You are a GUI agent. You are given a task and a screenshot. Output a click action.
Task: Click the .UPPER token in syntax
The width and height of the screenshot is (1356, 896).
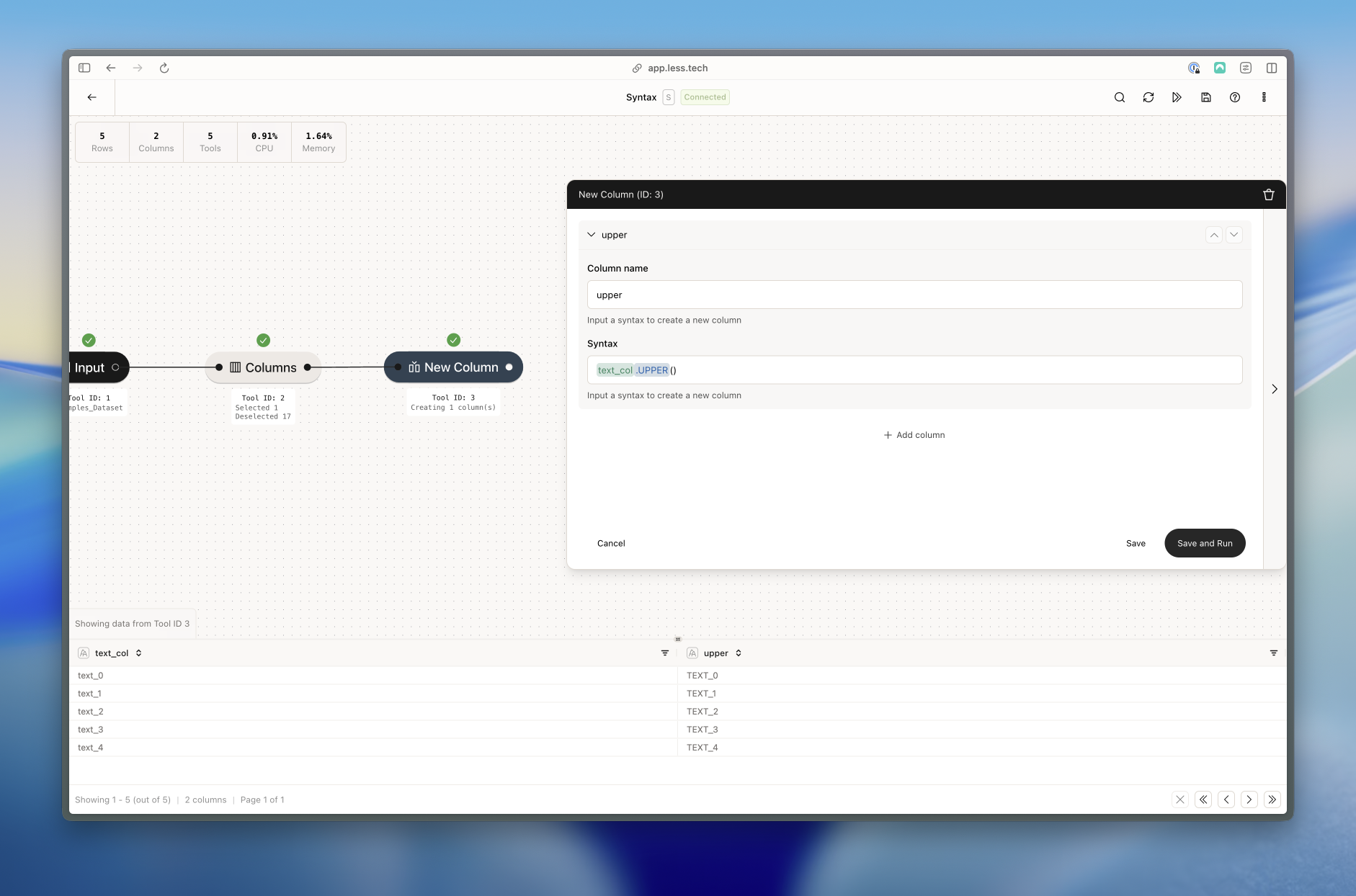pyautogui.click(x=652, y=370)
